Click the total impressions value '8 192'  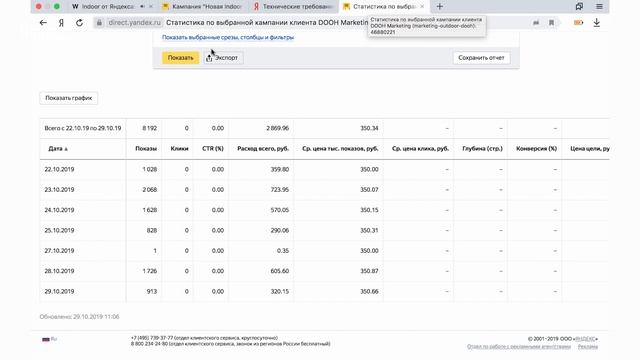pyautogui.click(x=149, y=128)
